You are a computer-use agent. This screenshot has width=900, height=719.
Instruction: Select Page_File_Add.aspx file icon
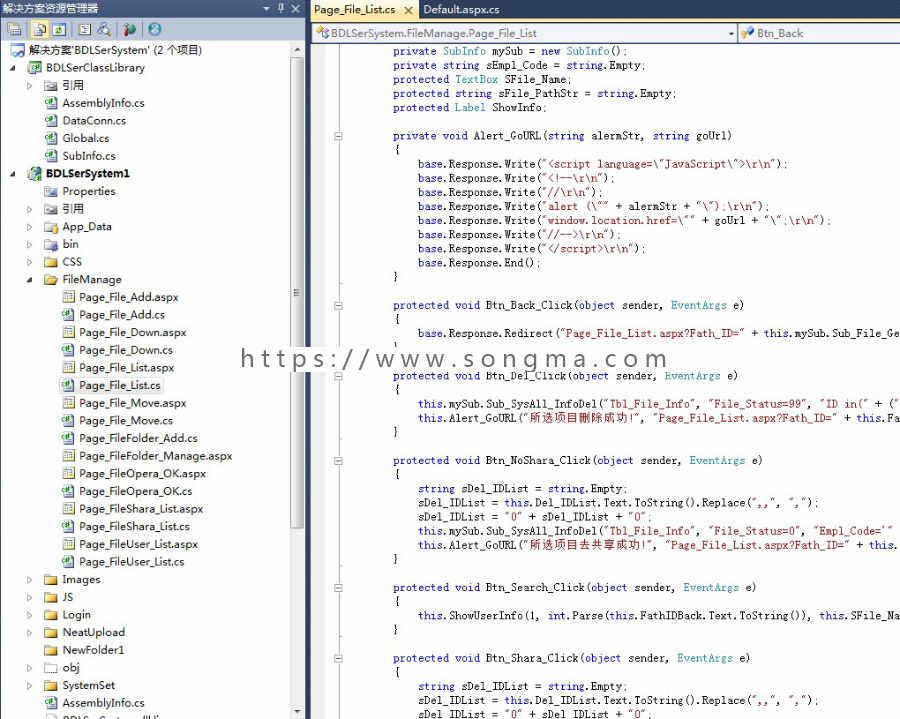(x=68, y=297)
